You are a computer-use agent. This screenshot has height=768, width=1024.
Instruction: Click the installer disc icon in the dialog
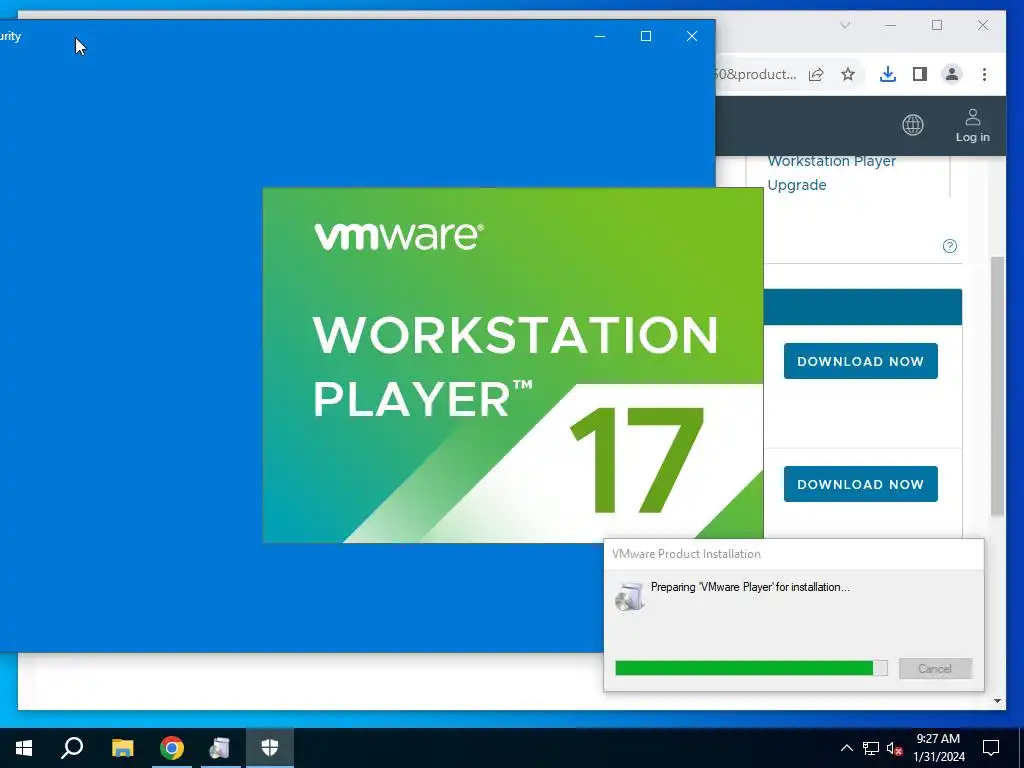pos(630,596)
